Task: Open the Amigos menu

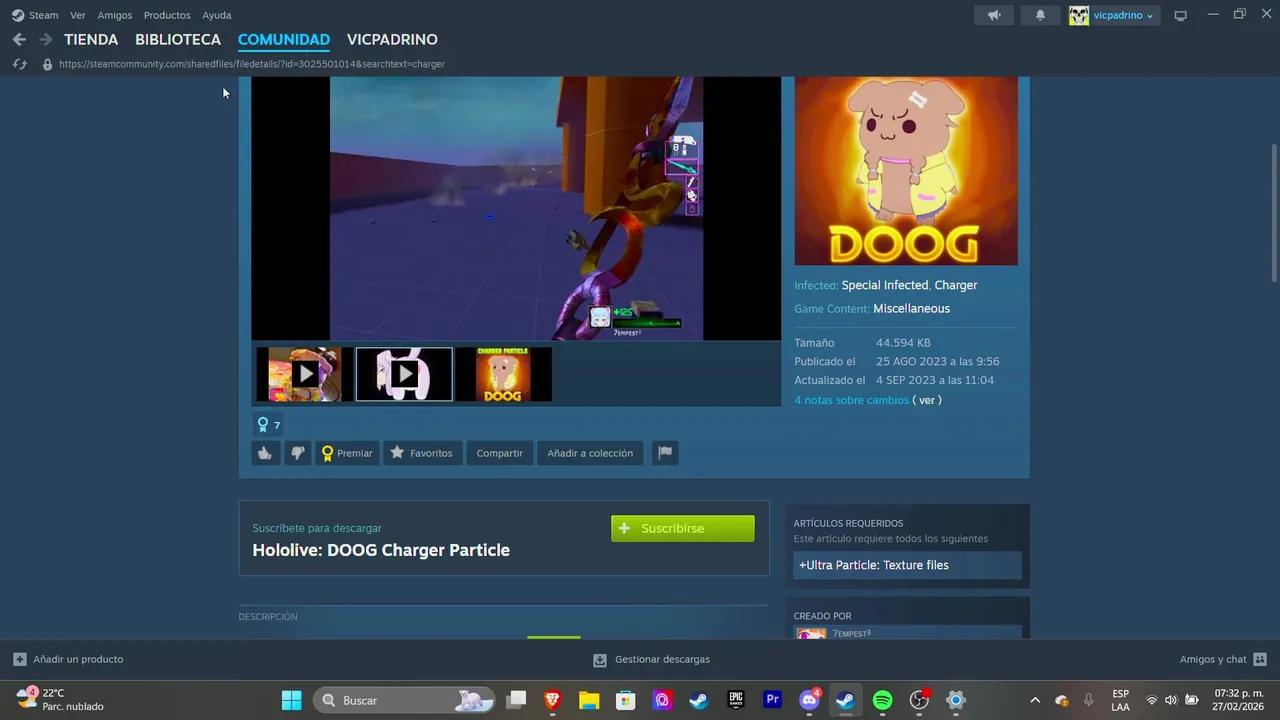Action: pyautogui.click(x=115, y=15)
